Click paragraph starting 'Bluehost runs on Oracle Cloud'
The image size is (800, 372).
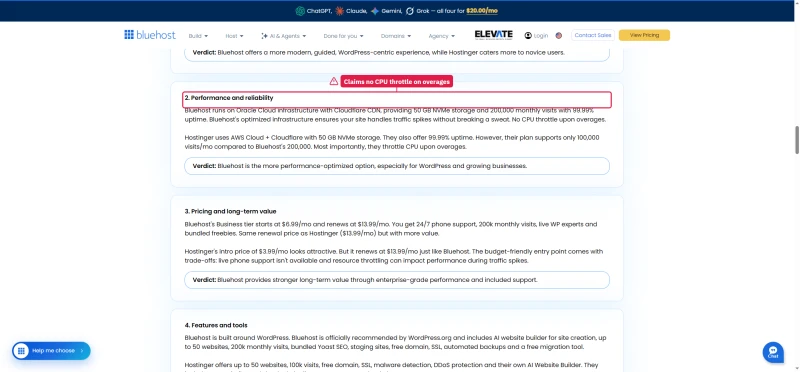click(395, 115)
